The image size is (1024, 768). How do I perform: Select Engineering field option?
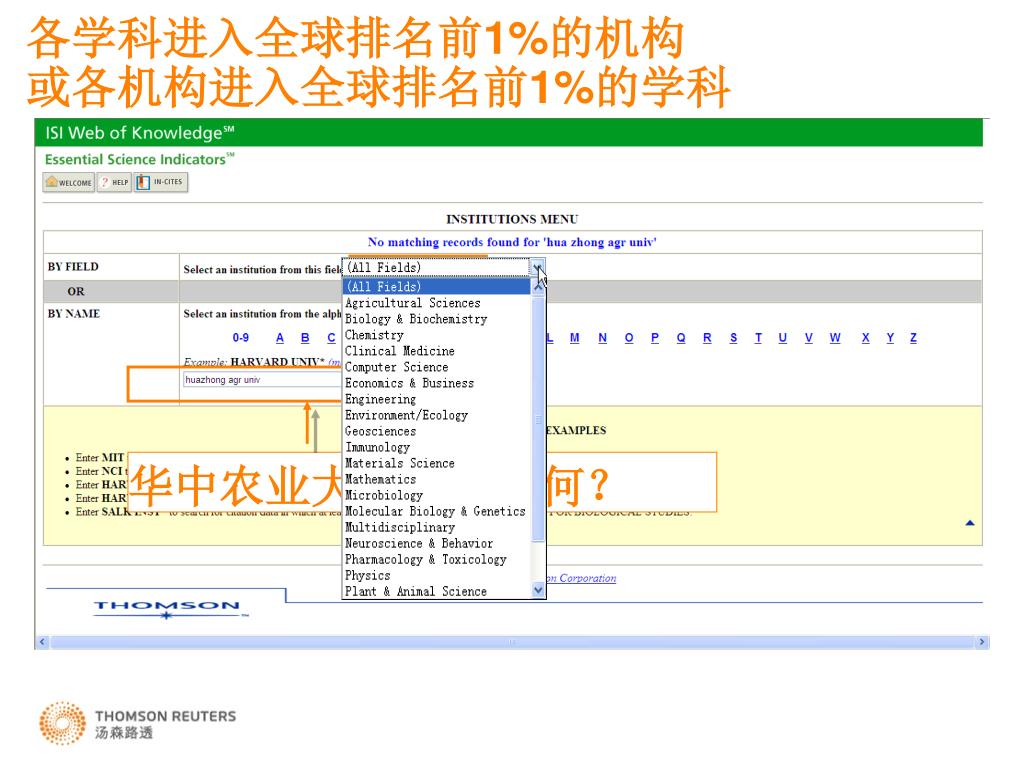(380, 399)
